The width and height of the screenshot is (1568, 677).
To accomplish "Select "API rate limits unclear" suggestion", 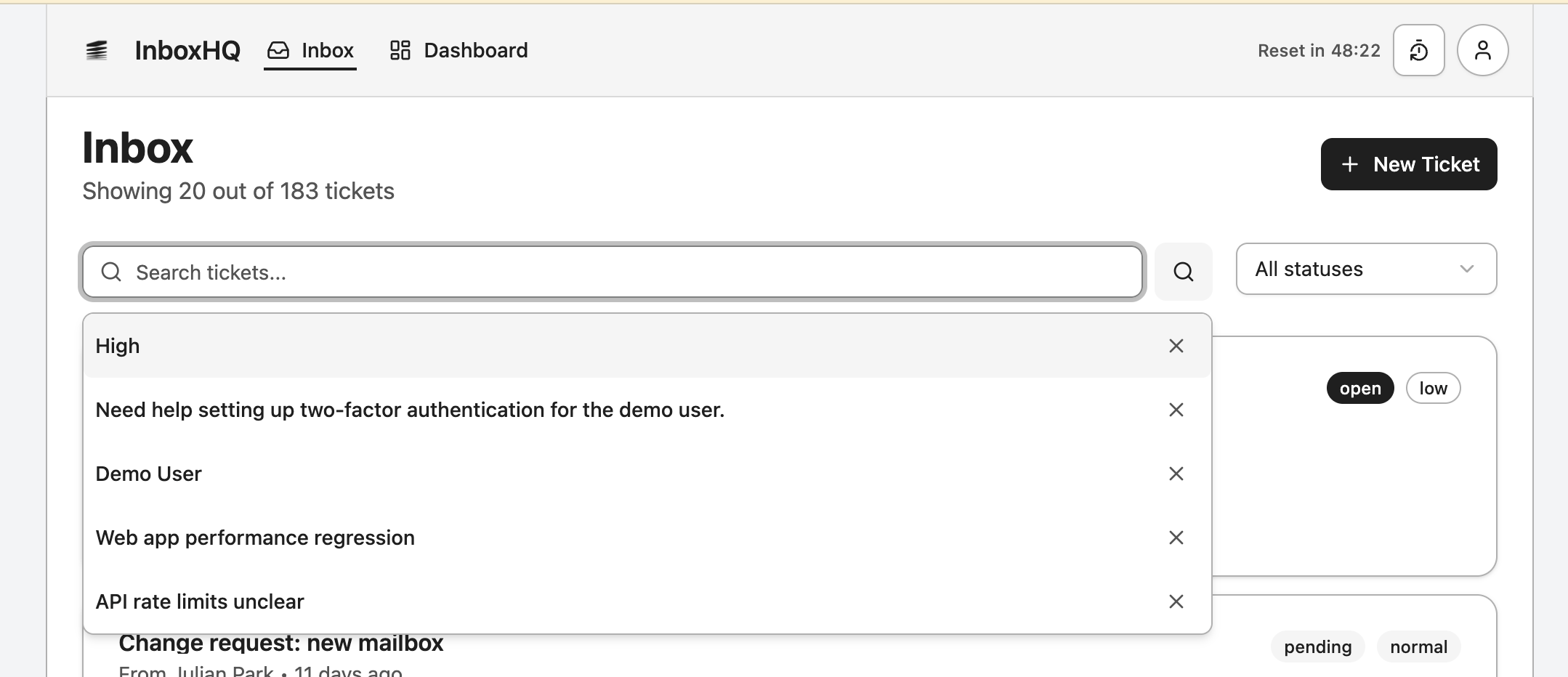I will (200, 601).
